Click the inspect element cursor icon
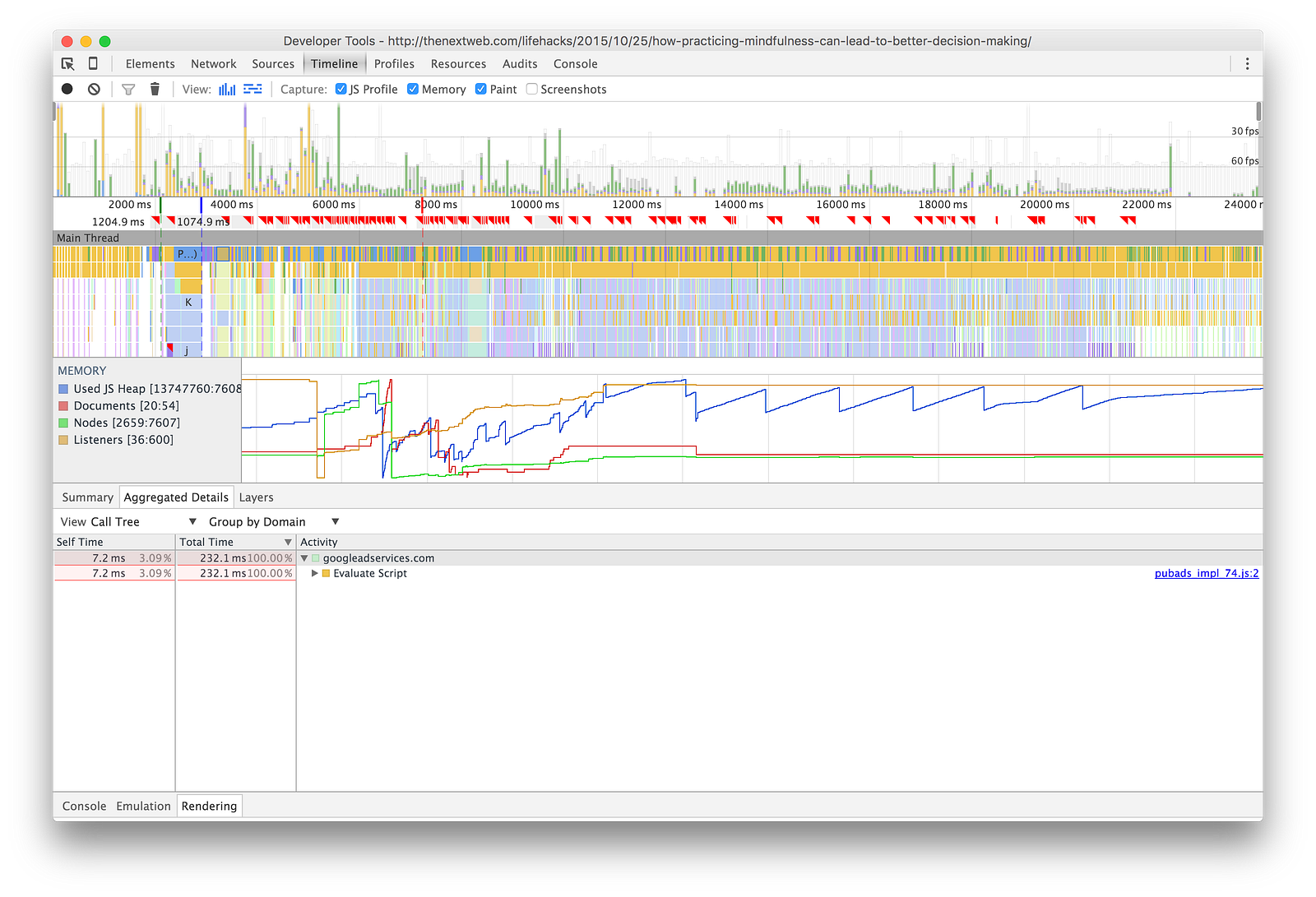This screenshot has width=1316, height=897. [67, 64]
